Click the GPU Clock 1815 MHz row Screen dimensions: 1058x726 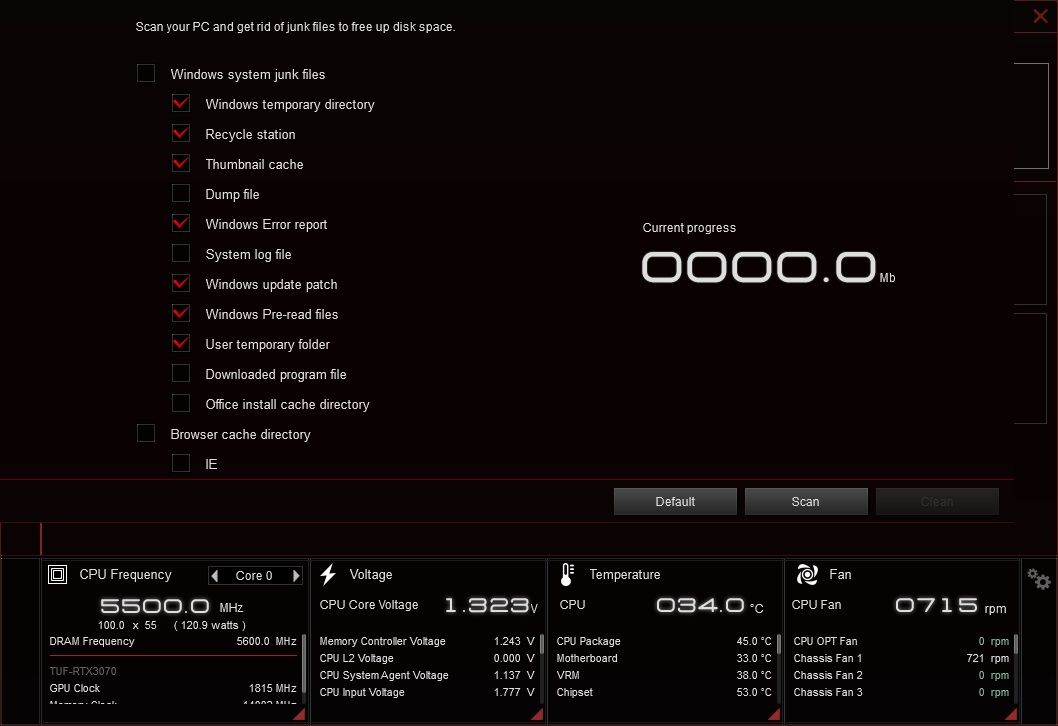pyautogui.click(x=173, y=688)
